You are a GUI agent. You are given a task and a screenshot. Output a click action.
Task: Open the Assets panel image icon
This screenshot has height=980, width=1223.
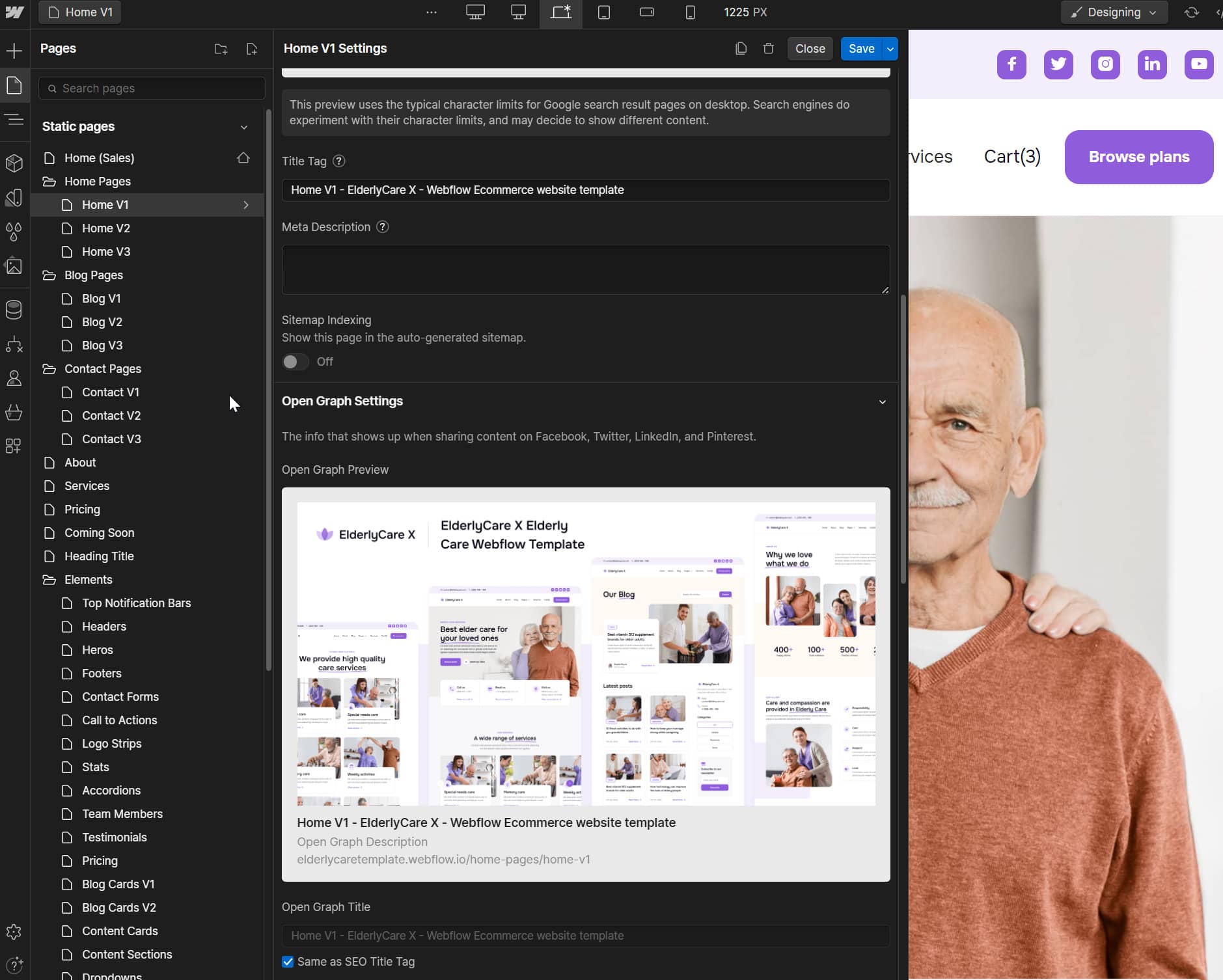14,265
